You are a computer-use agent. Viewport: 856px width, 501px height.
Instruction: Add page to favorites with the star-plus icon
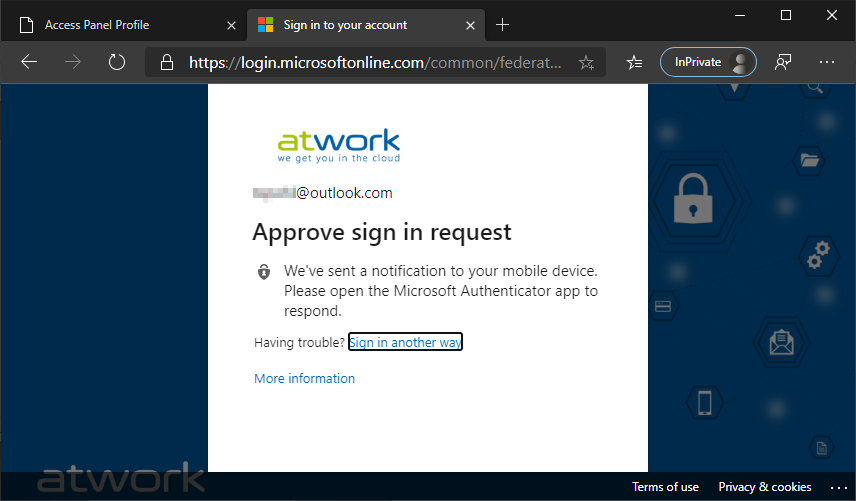click(x=586, y=62)
